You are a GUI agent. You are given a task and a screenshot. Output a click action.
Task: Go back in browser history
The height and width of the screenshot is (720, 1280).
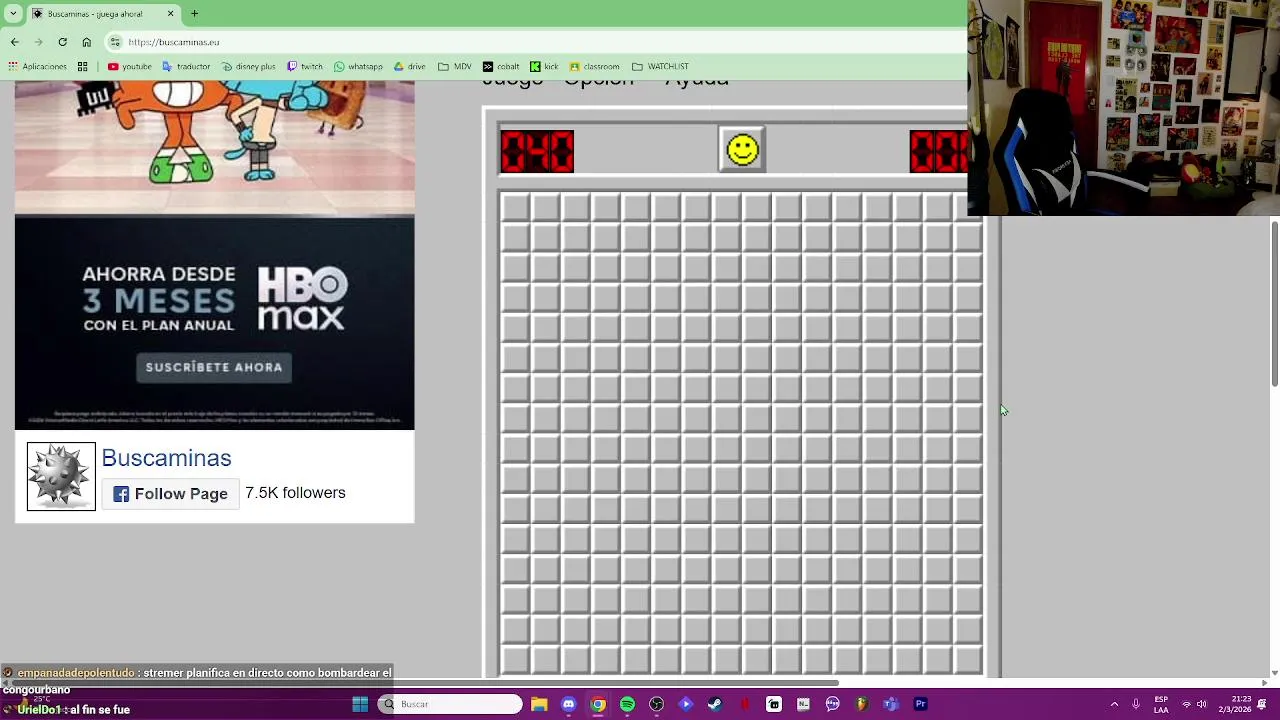click(x=14, y=42)
